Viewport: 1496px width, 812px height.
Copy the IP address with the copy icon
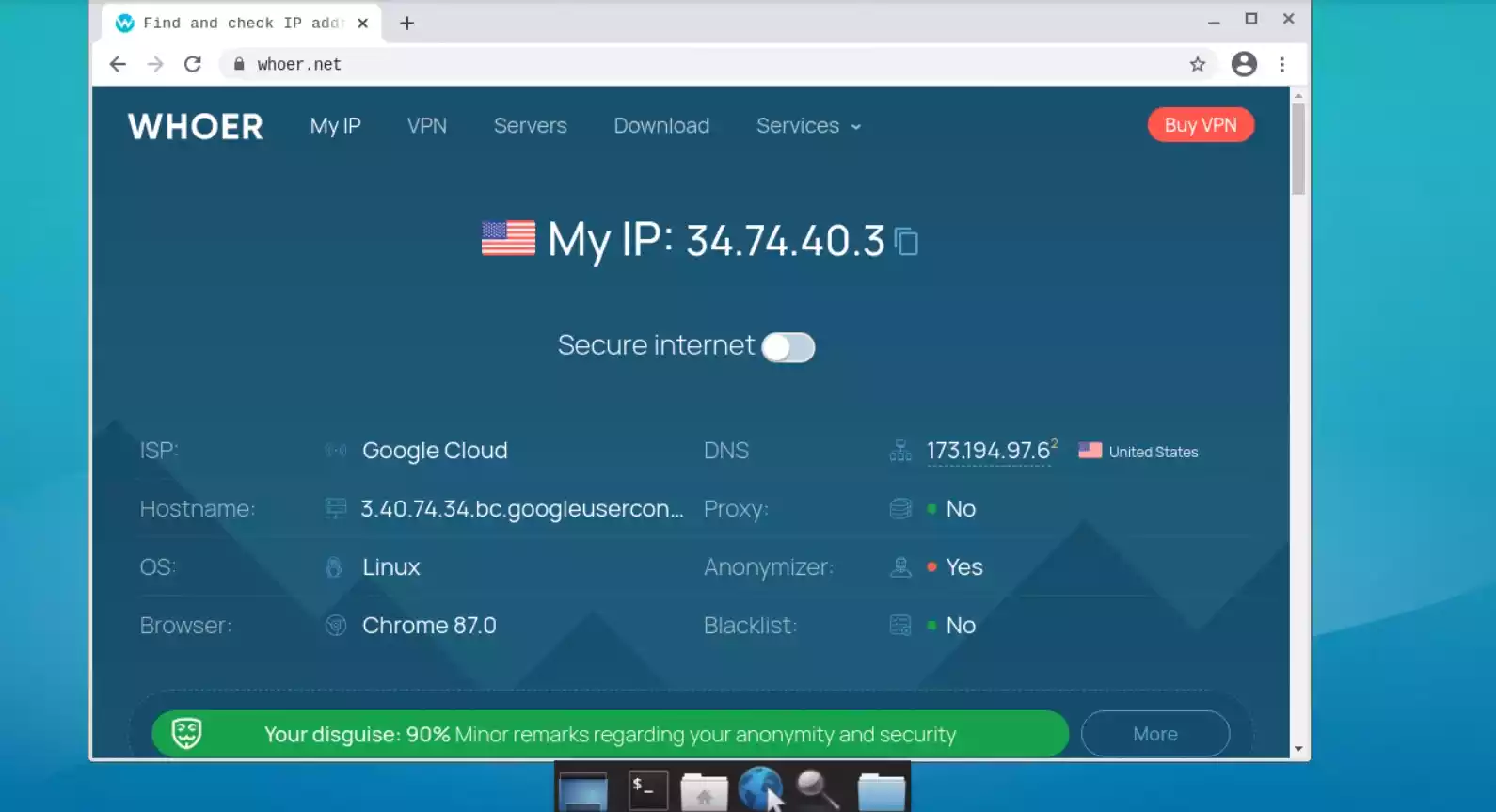tap(906, 242)
